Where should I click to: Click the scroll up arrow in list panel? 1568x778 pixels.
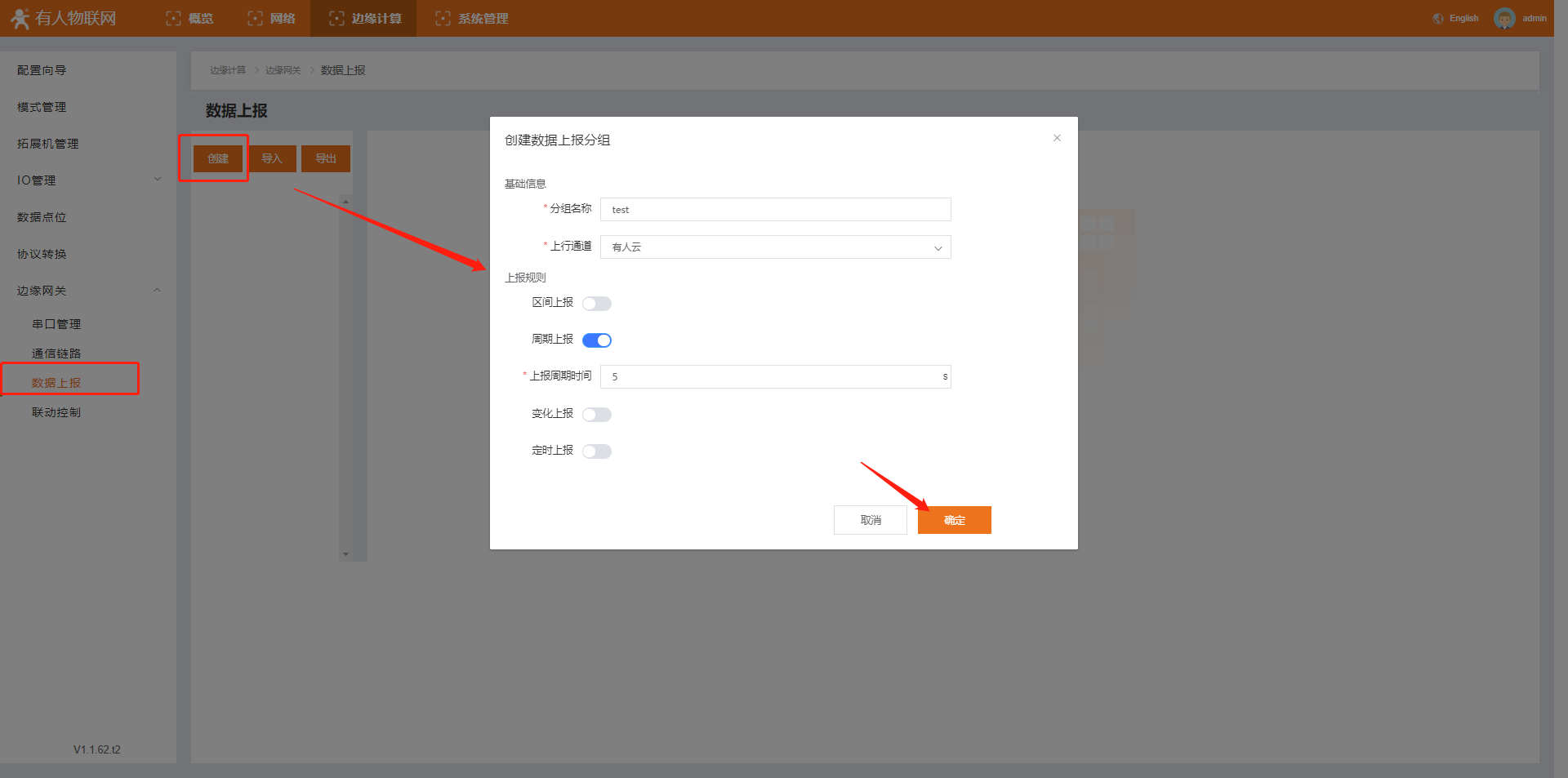pos(345,201)
